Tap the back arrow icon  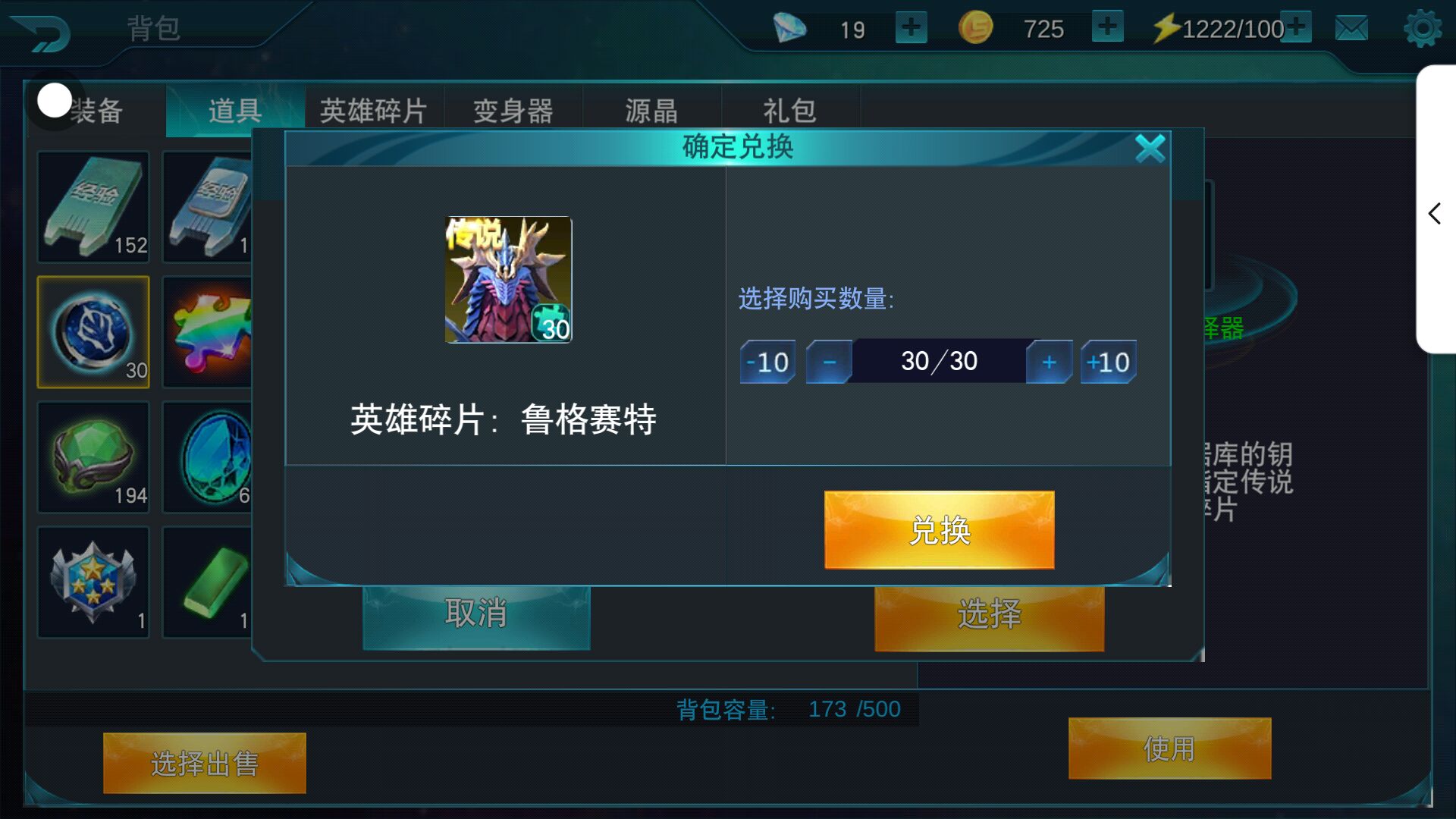pos(42,33)
